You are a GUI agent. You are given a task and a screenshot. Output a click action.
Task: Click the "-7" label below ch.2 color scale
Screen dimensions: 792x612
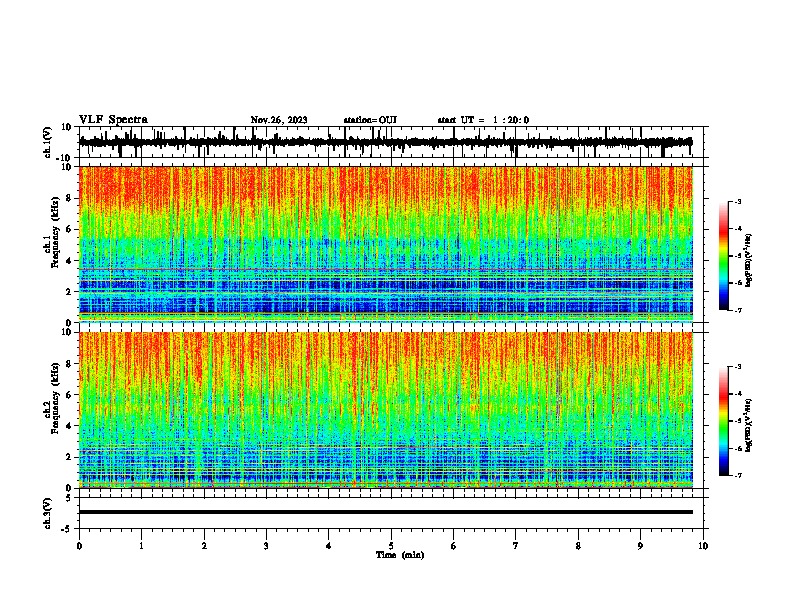coord(737,475)
